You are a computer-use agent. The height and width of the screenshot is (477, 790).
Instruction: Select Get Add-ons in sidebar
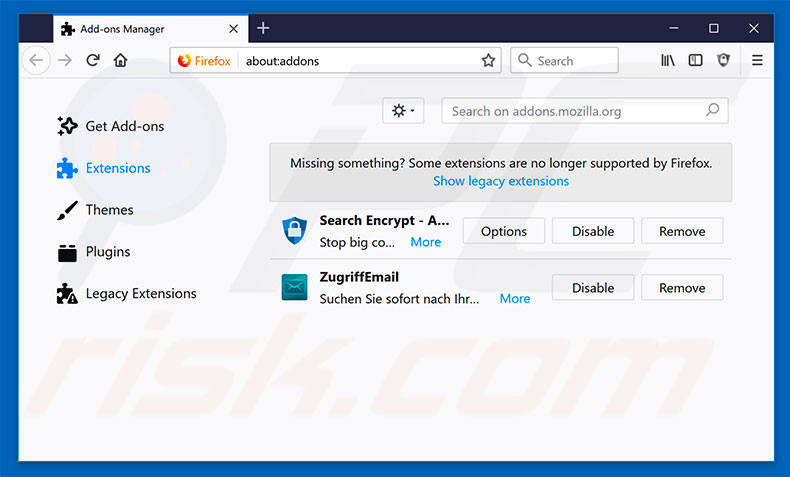click(124, 126)
